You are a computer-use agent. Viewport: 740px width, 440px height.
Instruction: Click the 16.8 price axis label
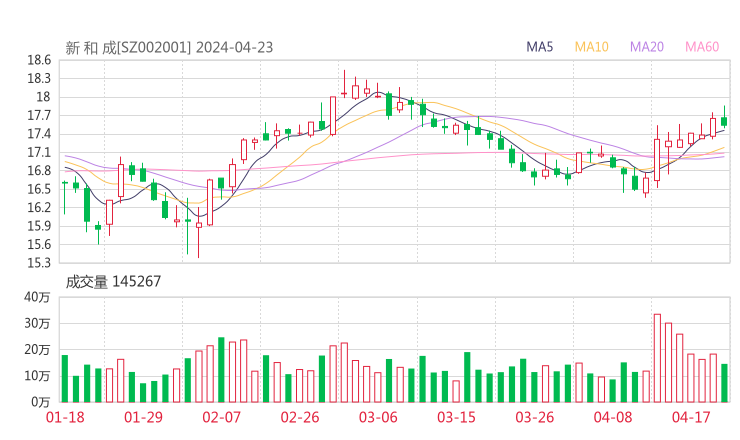[x=39, y=170]
